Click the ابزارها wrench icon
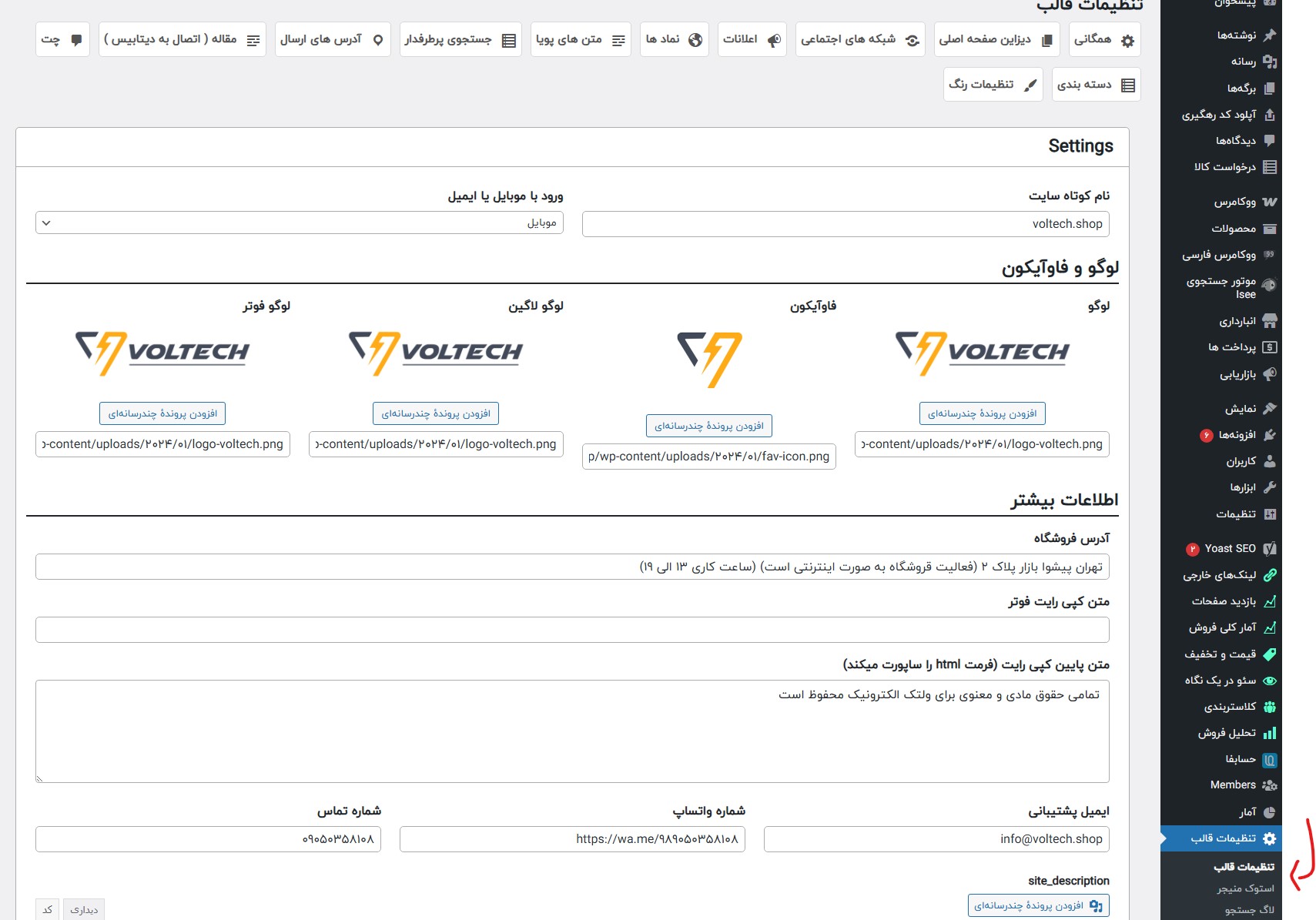 [1270, 487]
